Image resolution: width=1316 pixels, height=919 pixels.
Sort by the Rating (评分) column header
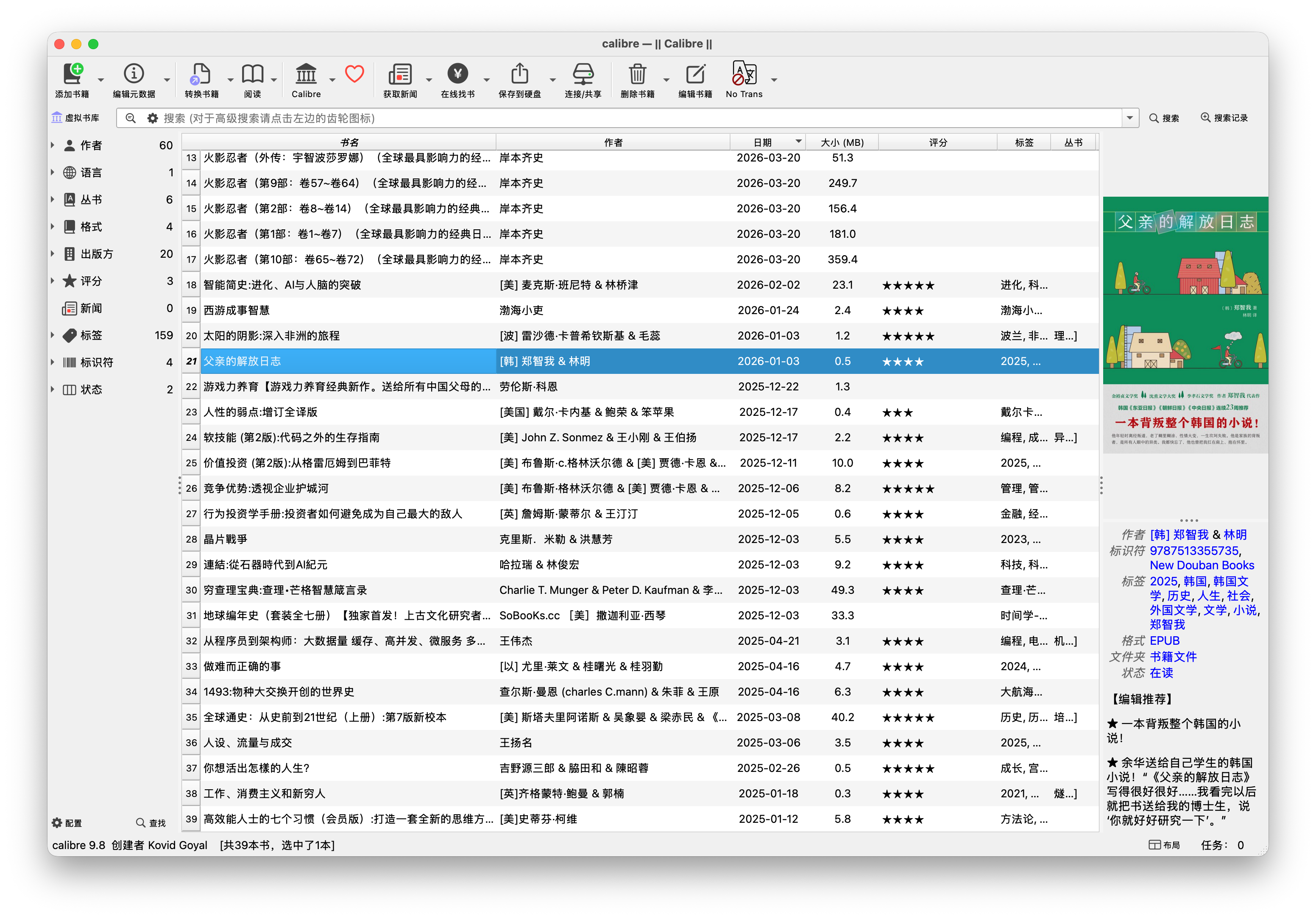click(938, 142)
